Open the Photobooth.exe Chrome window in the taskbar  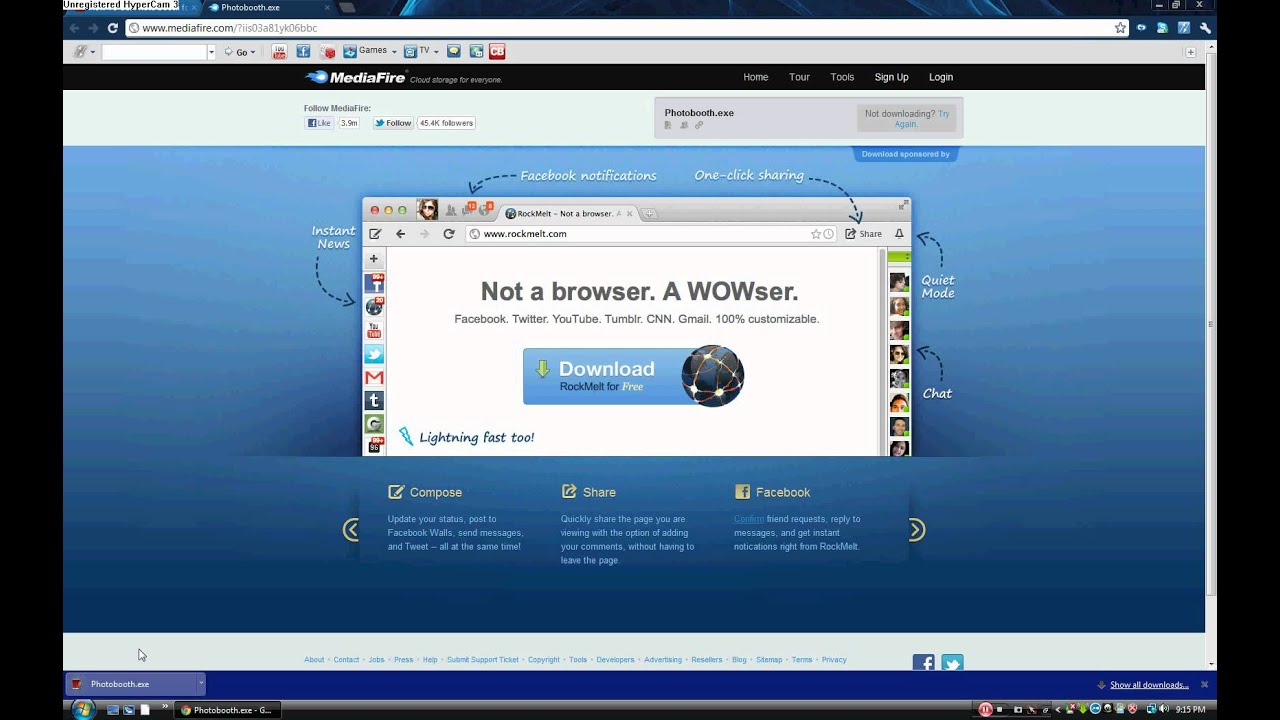(227, 710)
